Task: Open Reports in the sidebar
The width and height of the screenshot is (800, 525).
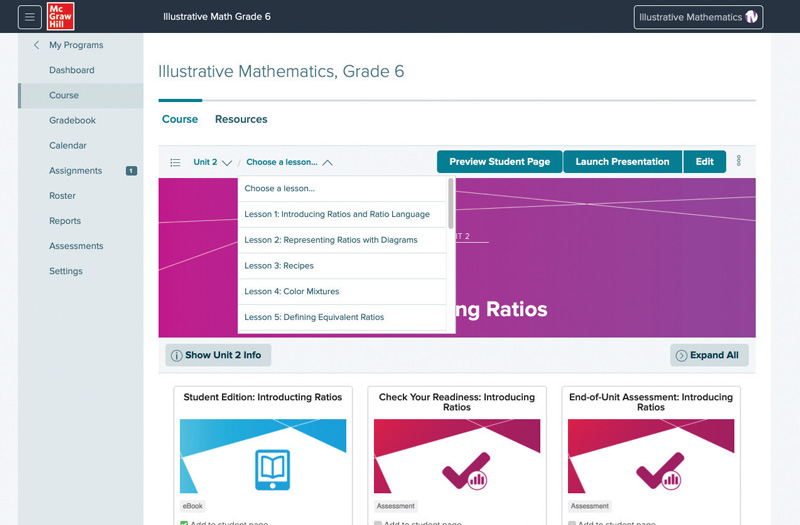Action: [81, 221]
